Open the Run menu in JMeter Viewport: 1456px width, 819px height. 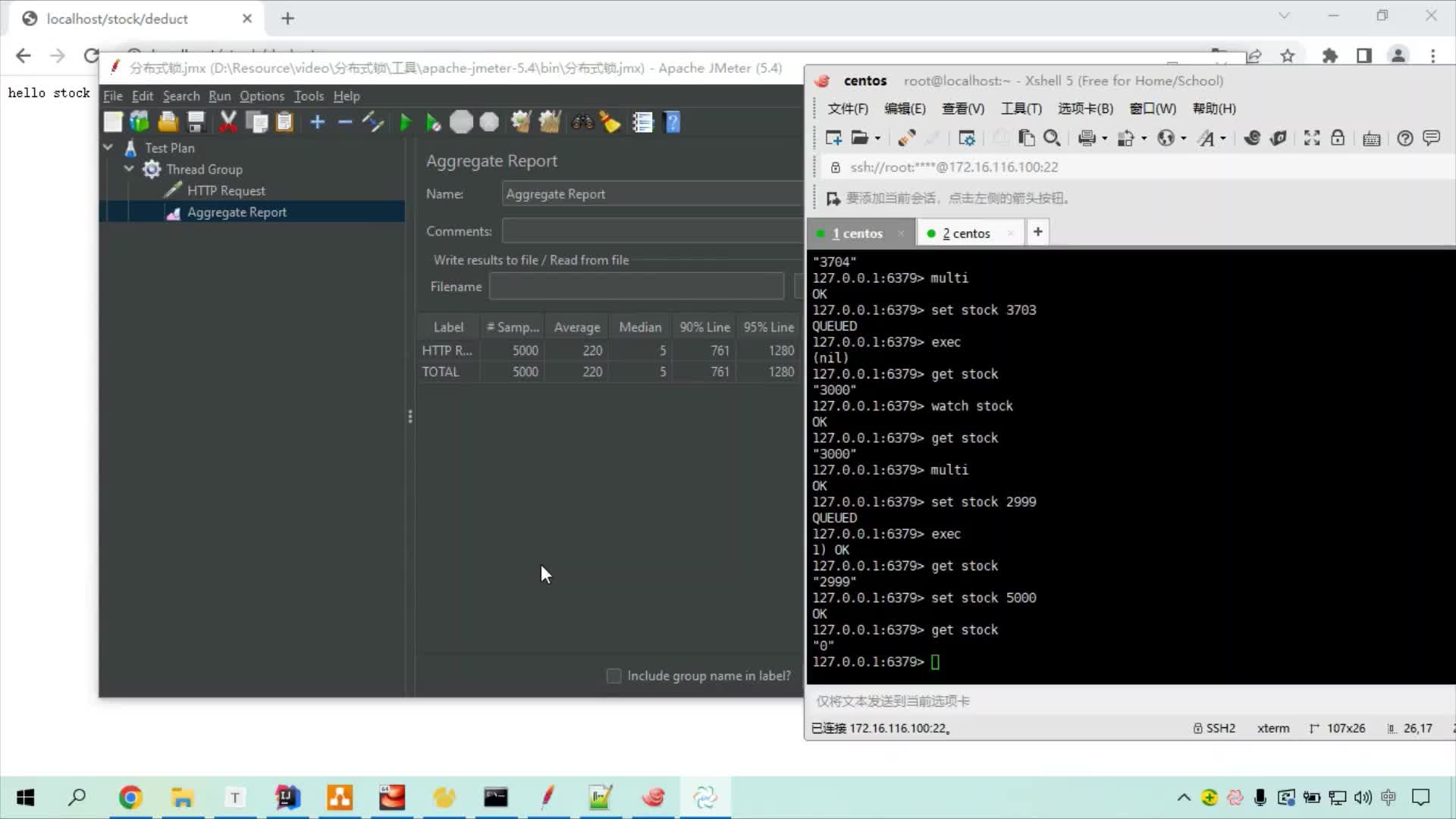[x=219, y=95]
